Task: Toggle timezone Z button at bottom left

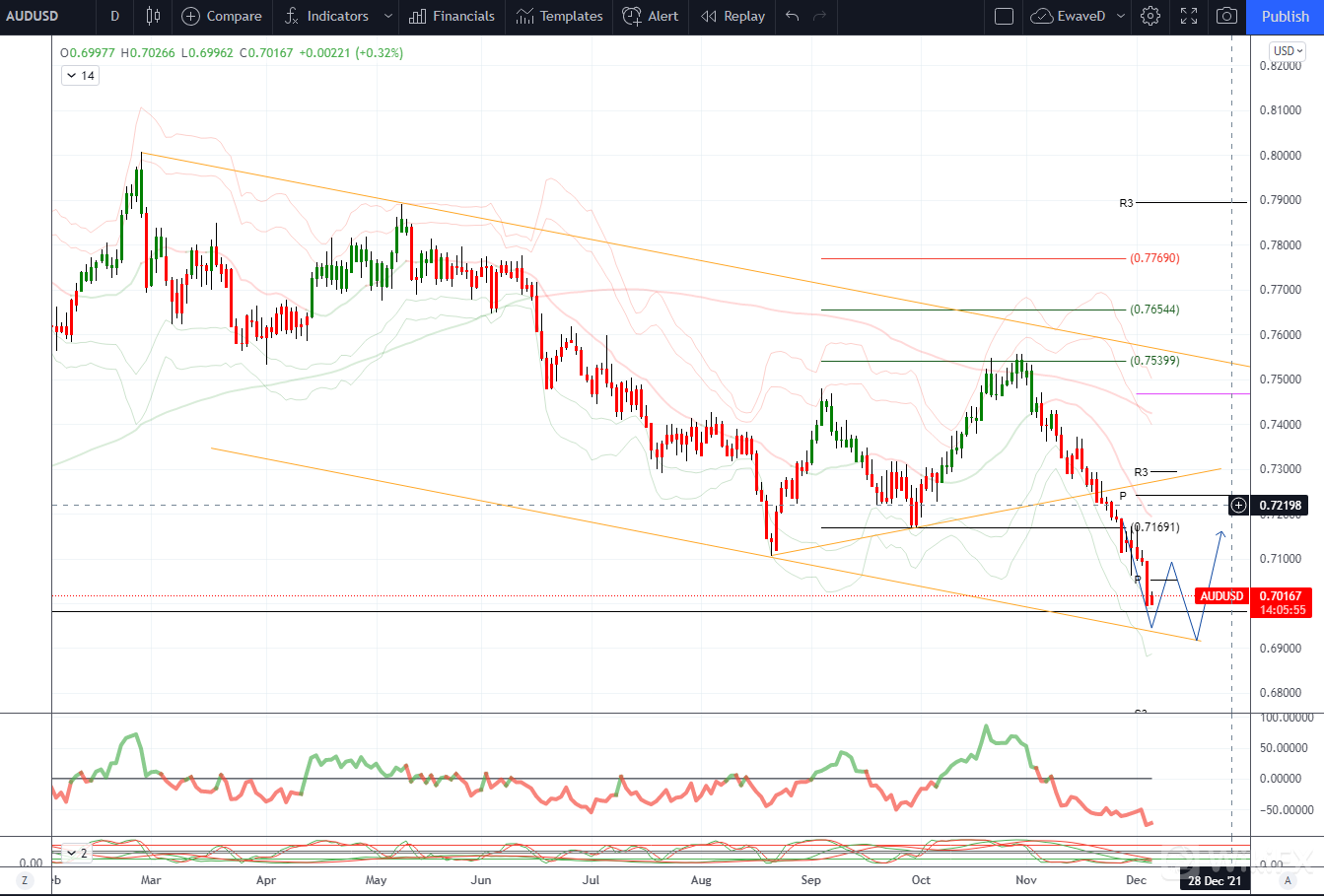Action: [x=26, y=880]
